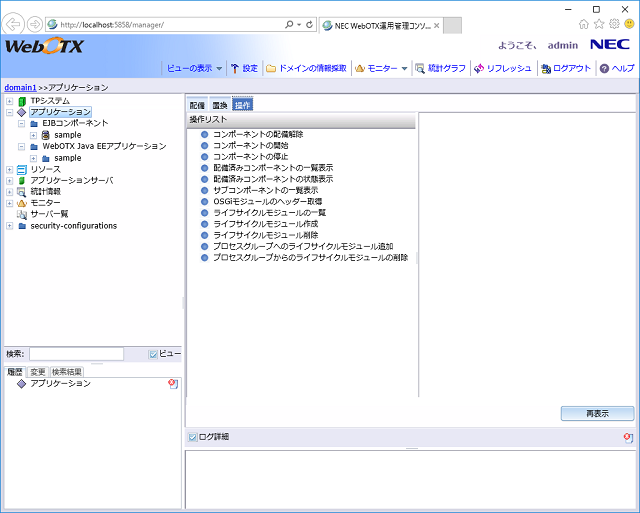Click the ログアウト logout icon

(545, 68)
